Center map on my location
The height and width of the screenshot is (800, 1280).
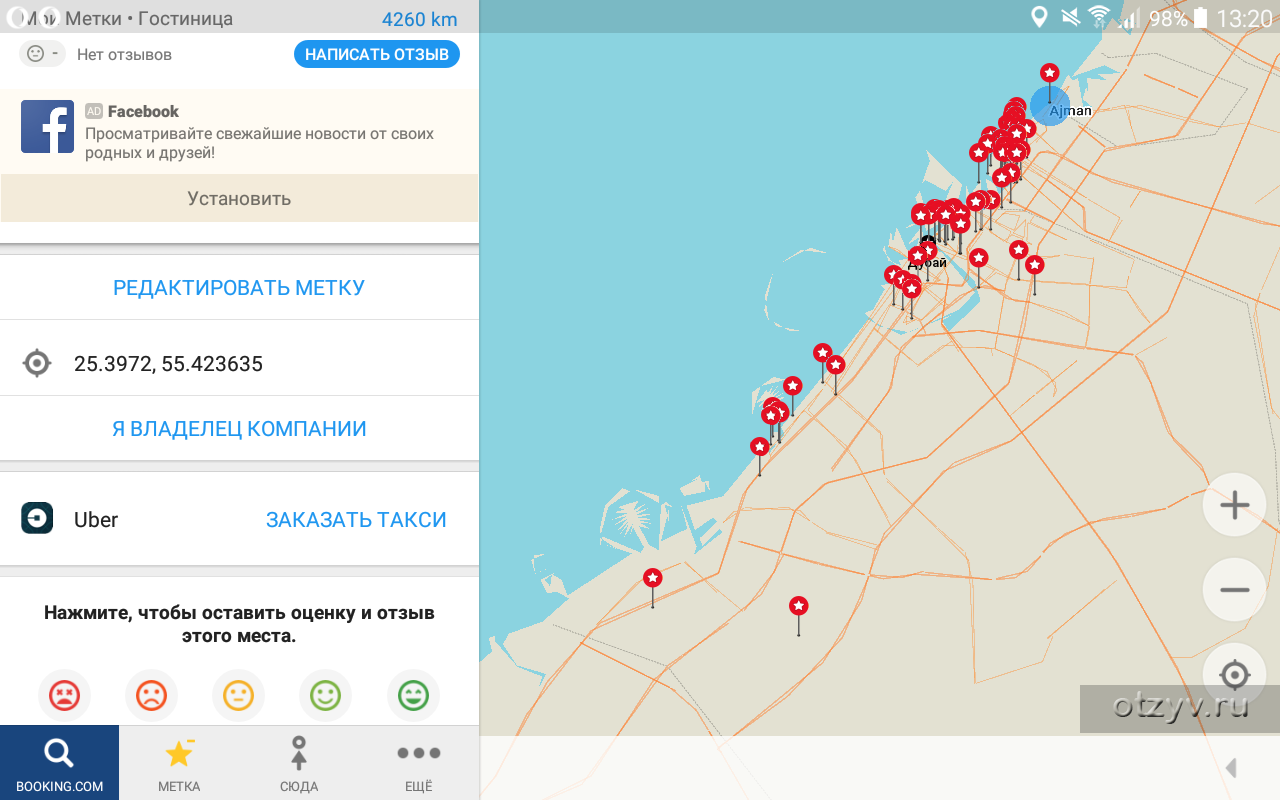coord(1234,675)
